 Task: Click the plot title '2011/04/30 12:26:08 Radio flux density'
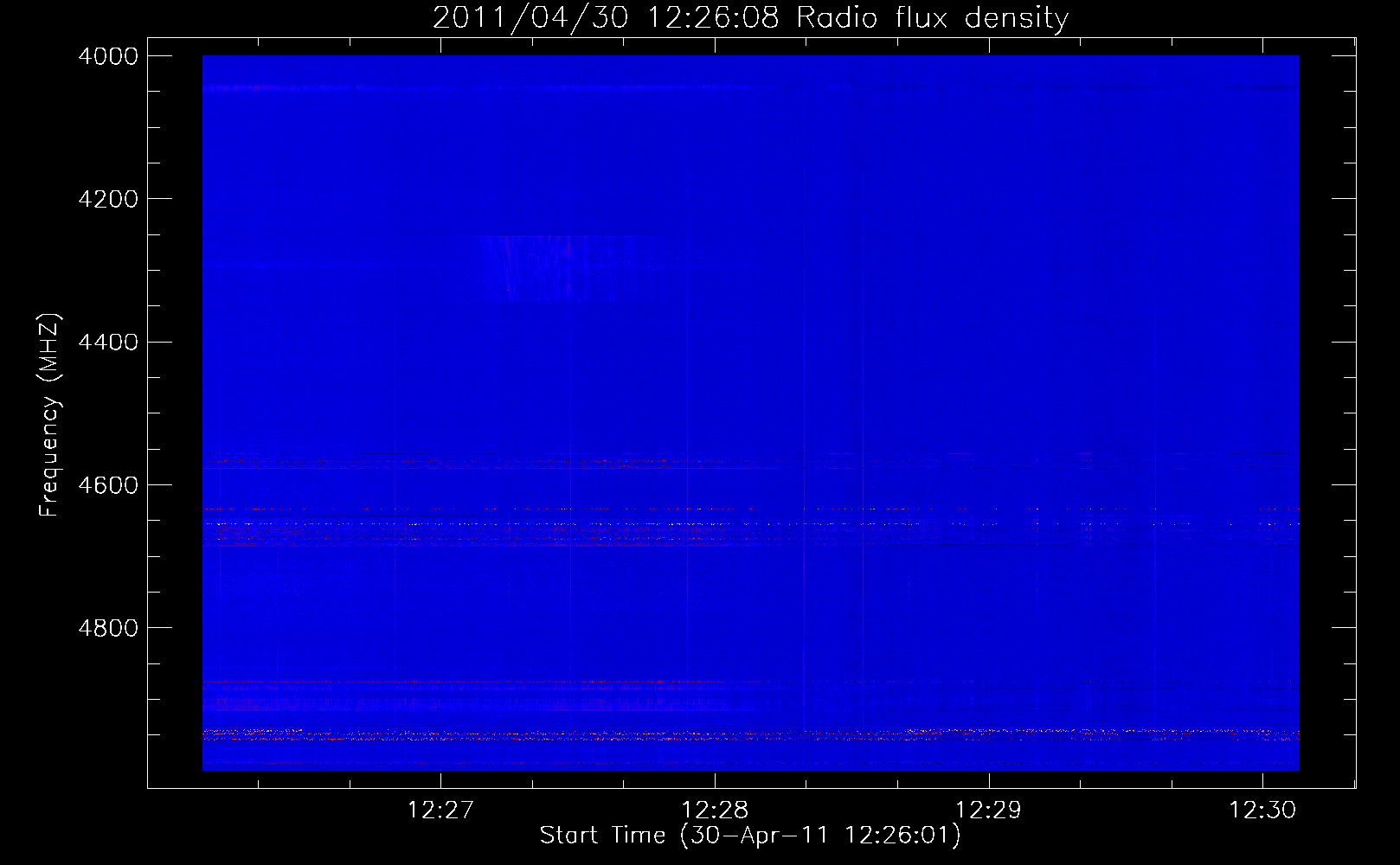[750, 17]
